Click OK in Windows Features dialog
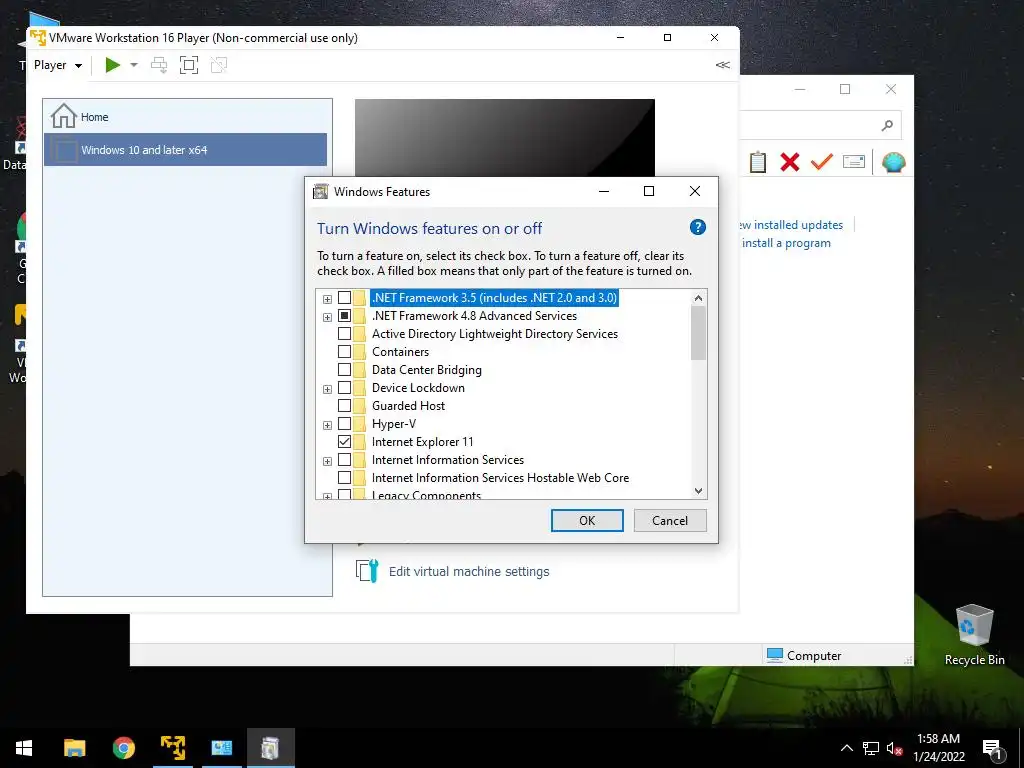1024x768 pixels. pyautogui.click(x=587, y=520)
